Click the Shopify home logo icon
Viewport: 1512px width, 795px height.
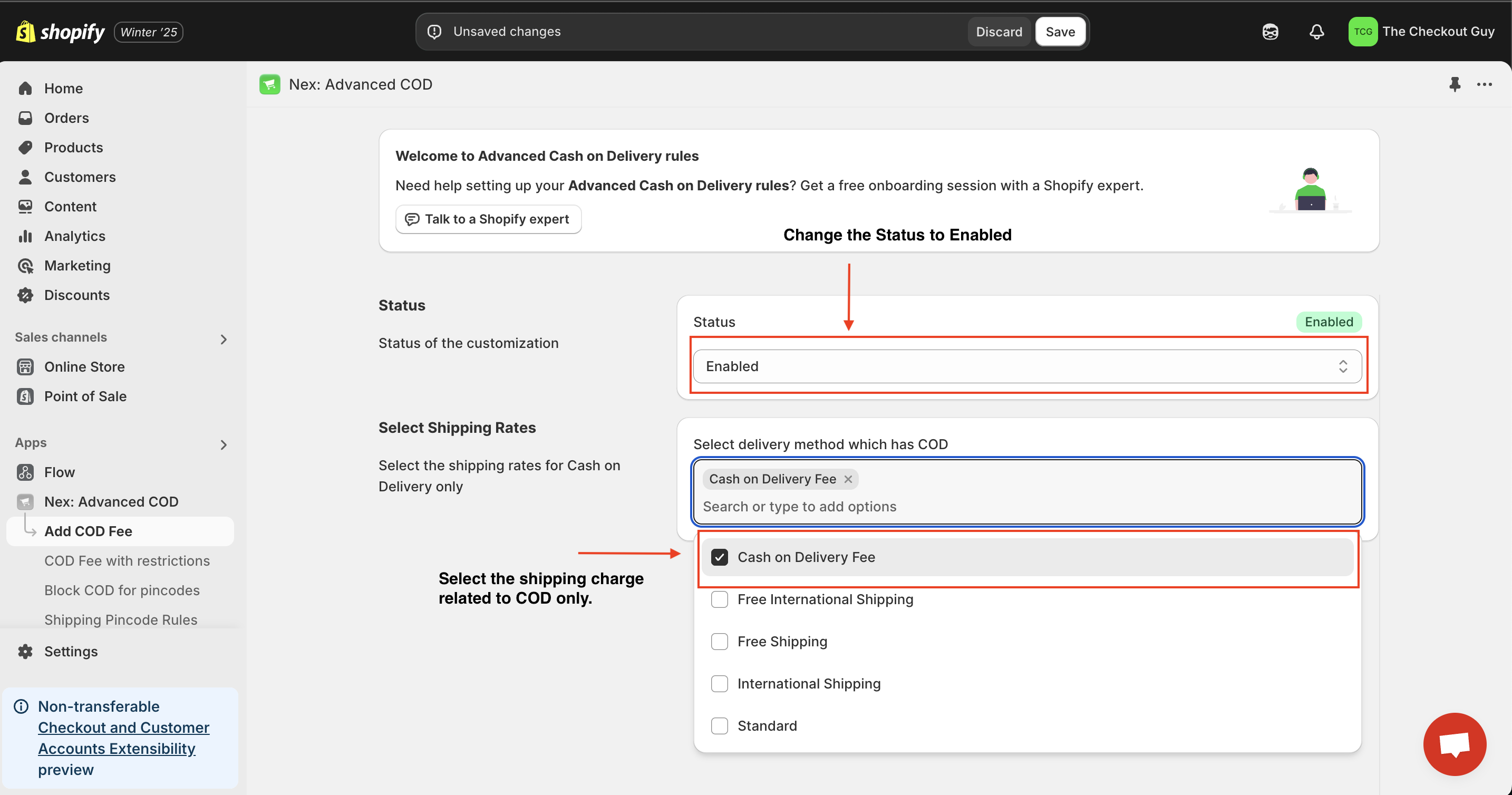click(x=25, y=31)
